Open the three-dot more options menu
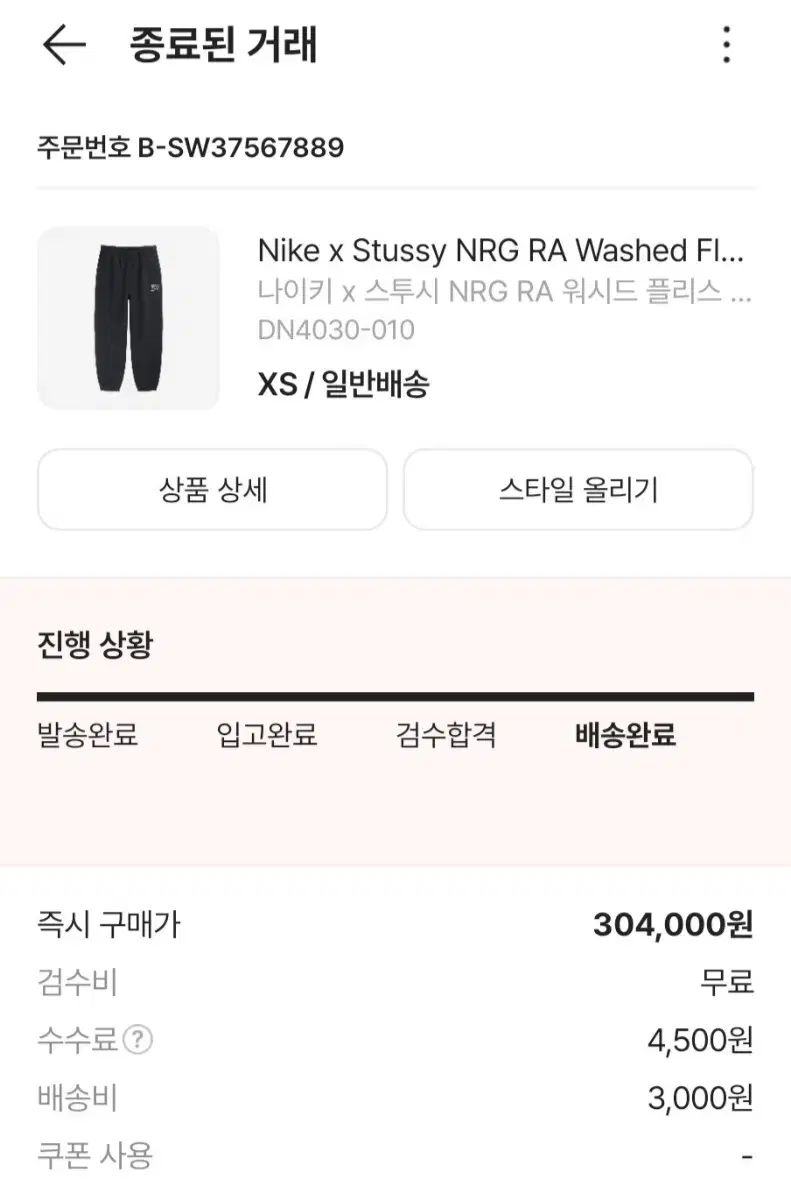This screenshot has height=1200, width=791. pyautogui.click(x=727, y=45)
